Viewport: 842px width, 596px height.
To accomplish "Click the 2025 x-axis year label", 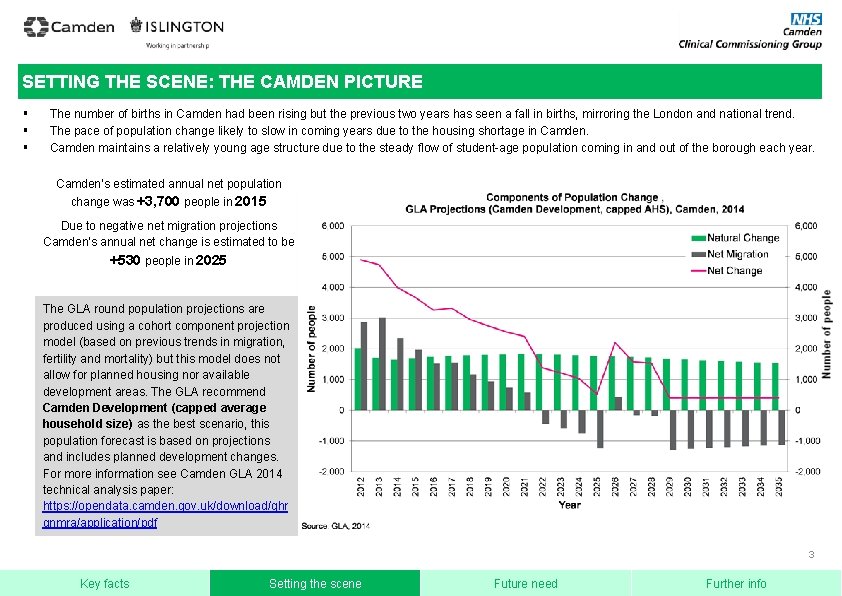I will 597,486.
